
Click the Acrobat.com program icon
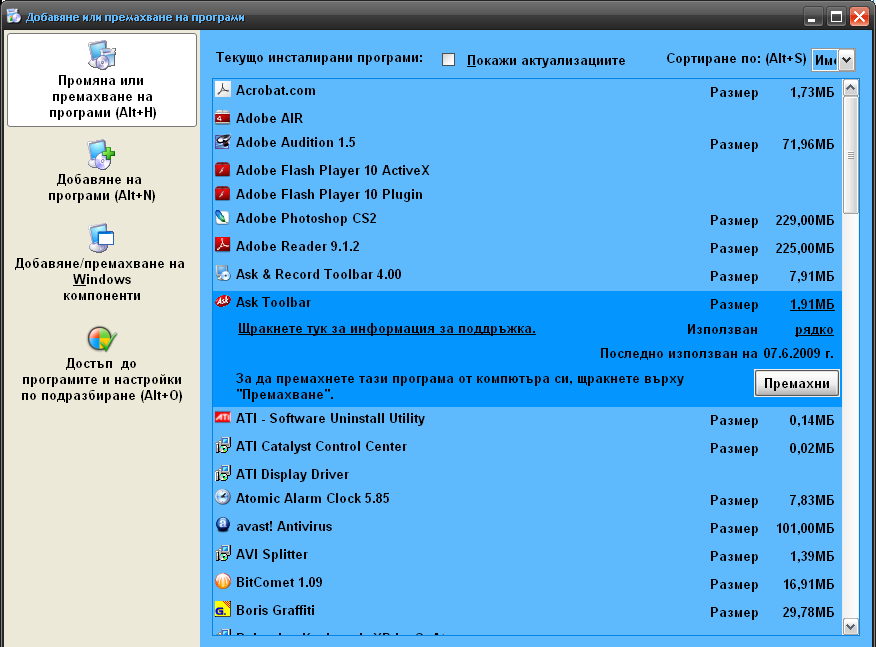tap(223, 90)
